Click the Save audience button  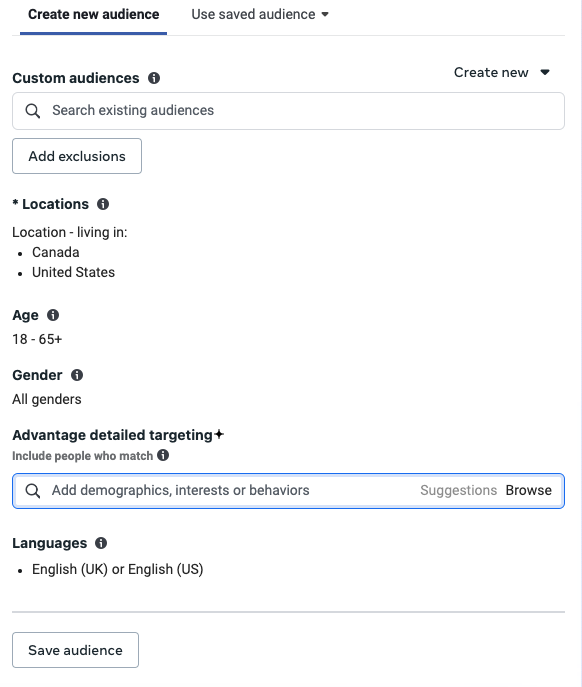tap(75, 650)
